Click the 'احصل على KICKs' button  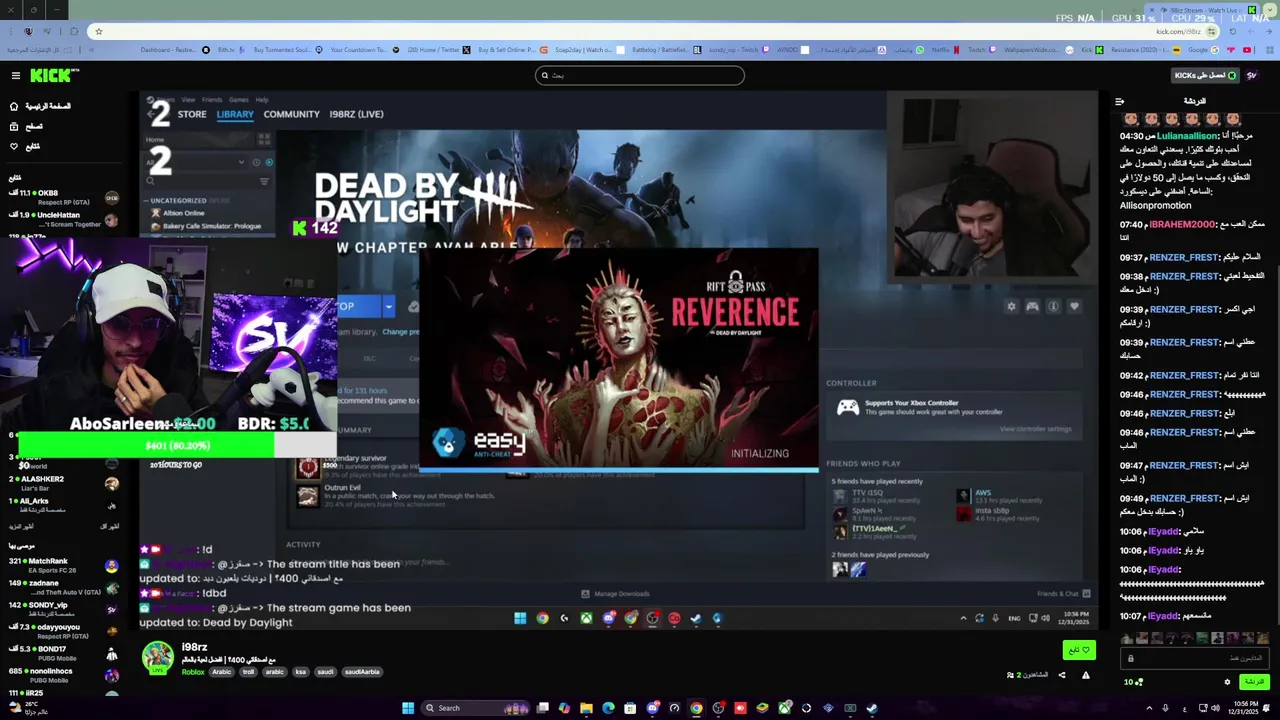tap(1205, 75)
